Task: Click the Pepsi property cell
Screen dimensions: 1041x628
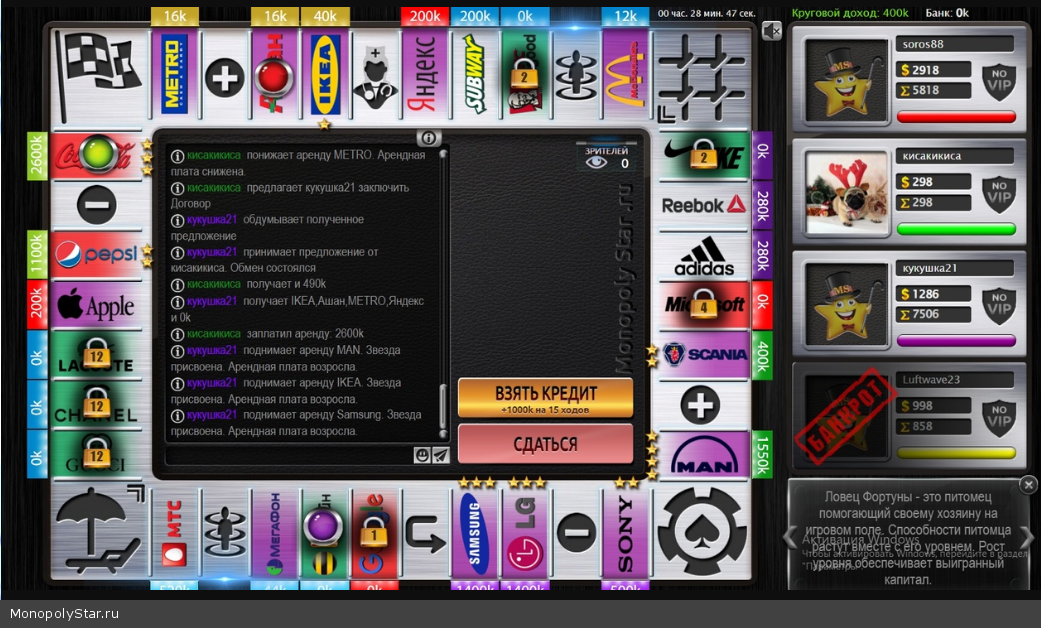Action: pyautogui.click(x=97, y=256)
